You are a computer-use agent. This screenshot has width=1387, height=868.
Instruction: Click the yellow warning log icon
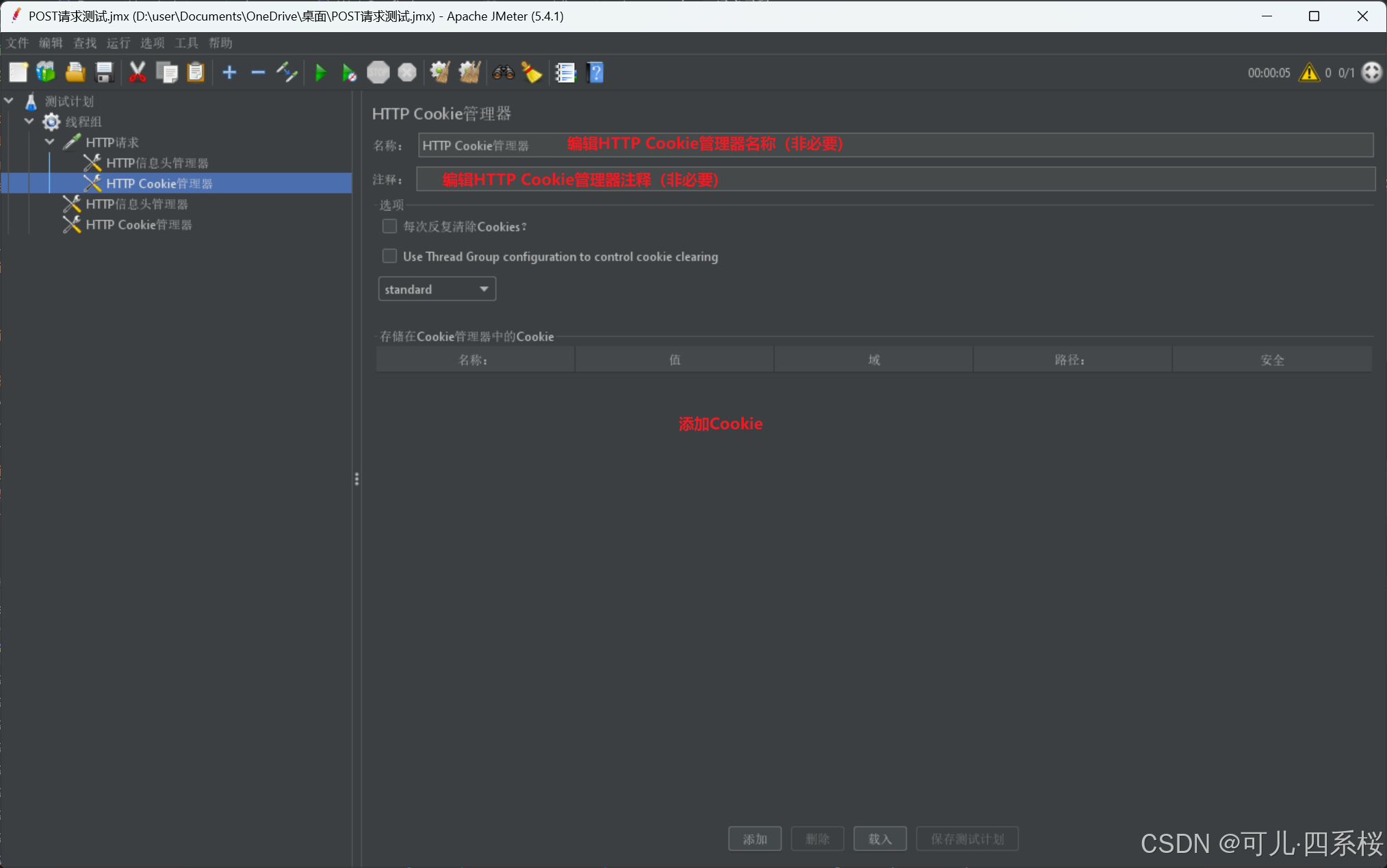coord(1308,73)
